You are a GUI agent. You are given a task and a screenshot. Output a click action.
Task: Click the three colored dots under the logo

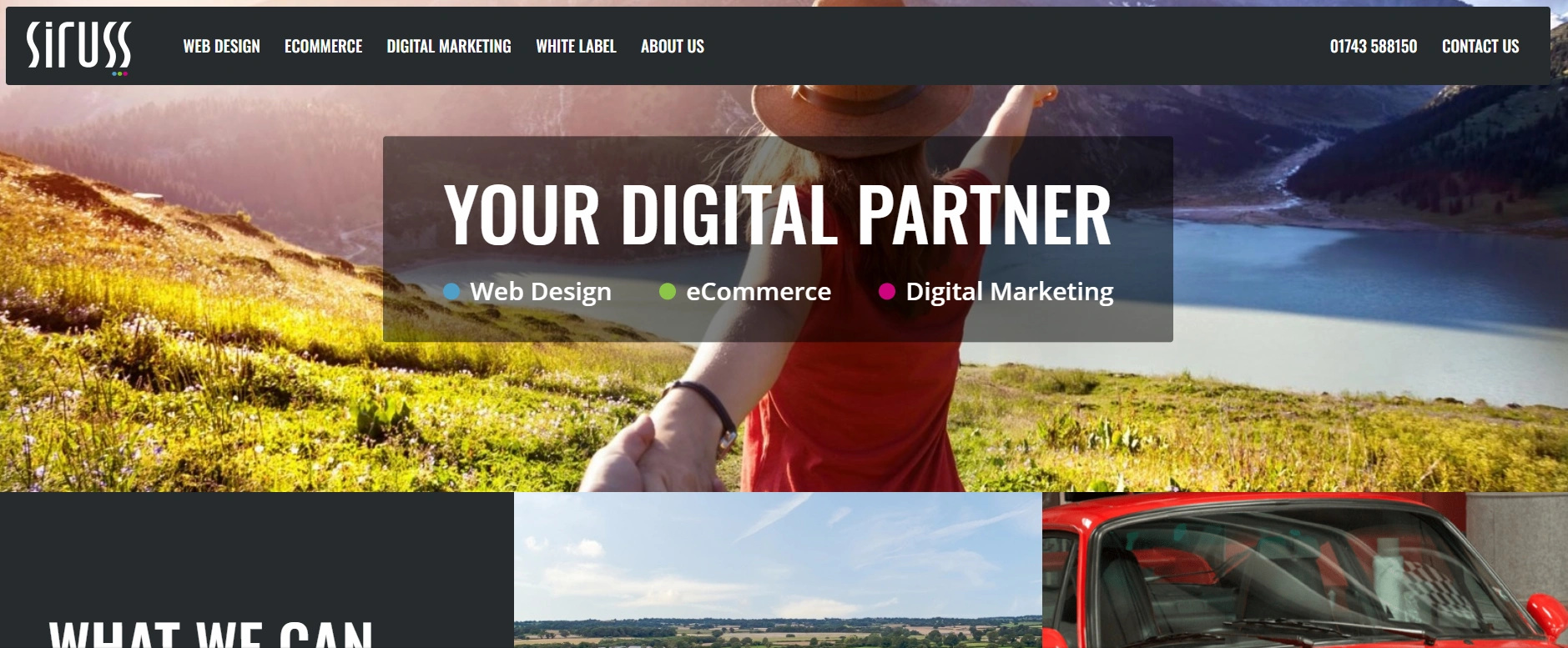pyautogui.click(x=119, y=73)
